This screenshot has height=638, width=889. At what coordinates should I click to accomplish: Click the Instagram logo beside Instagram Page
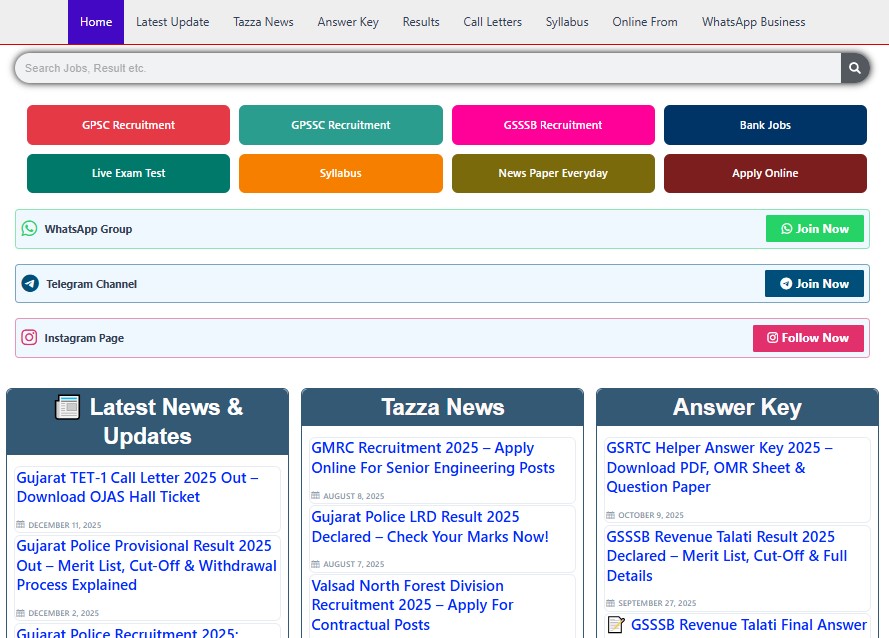coord(29,338)
